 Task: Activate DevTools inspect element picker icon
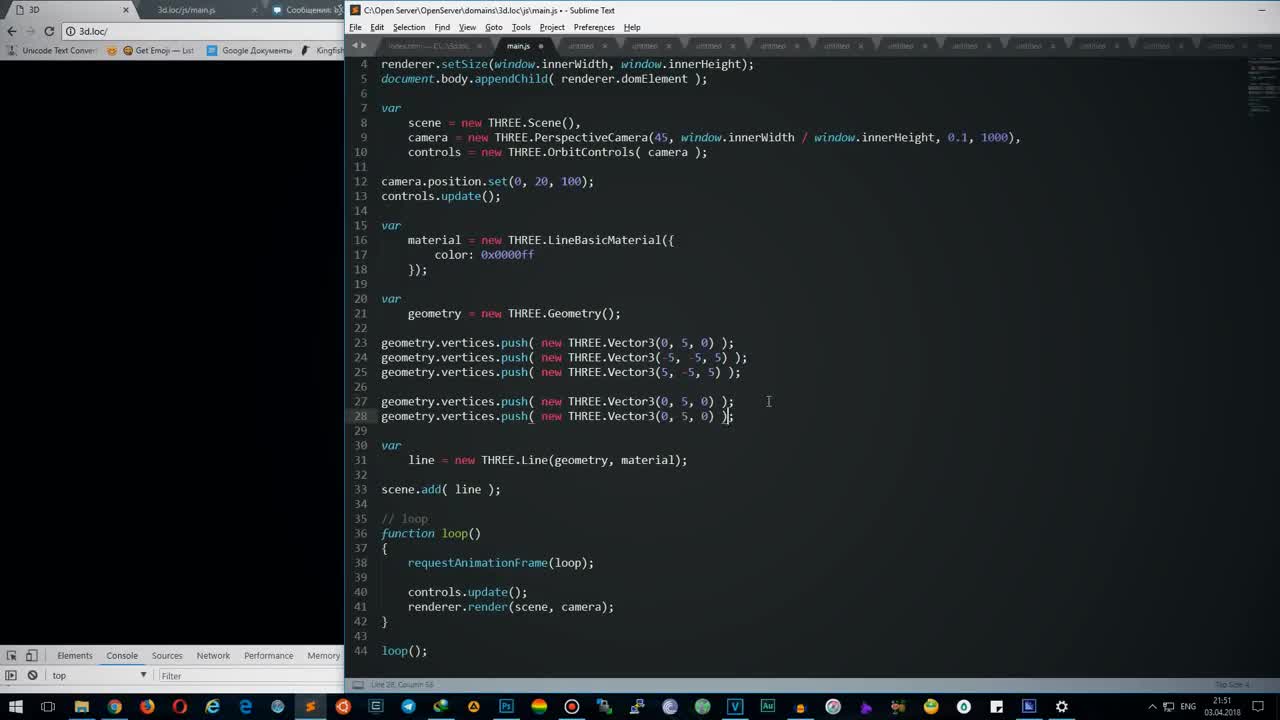pyautogui.click(x=12, y=656)
